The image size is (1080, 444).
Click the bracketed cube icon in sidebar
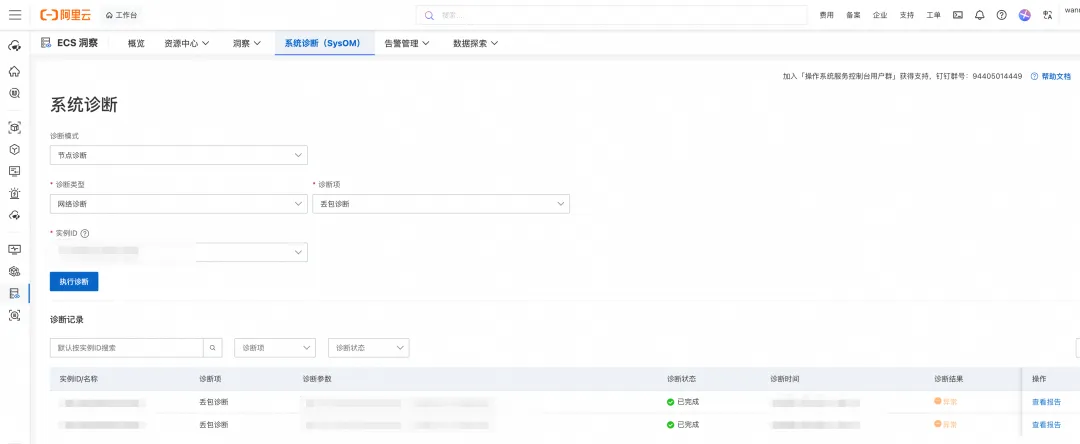[14, 127]
